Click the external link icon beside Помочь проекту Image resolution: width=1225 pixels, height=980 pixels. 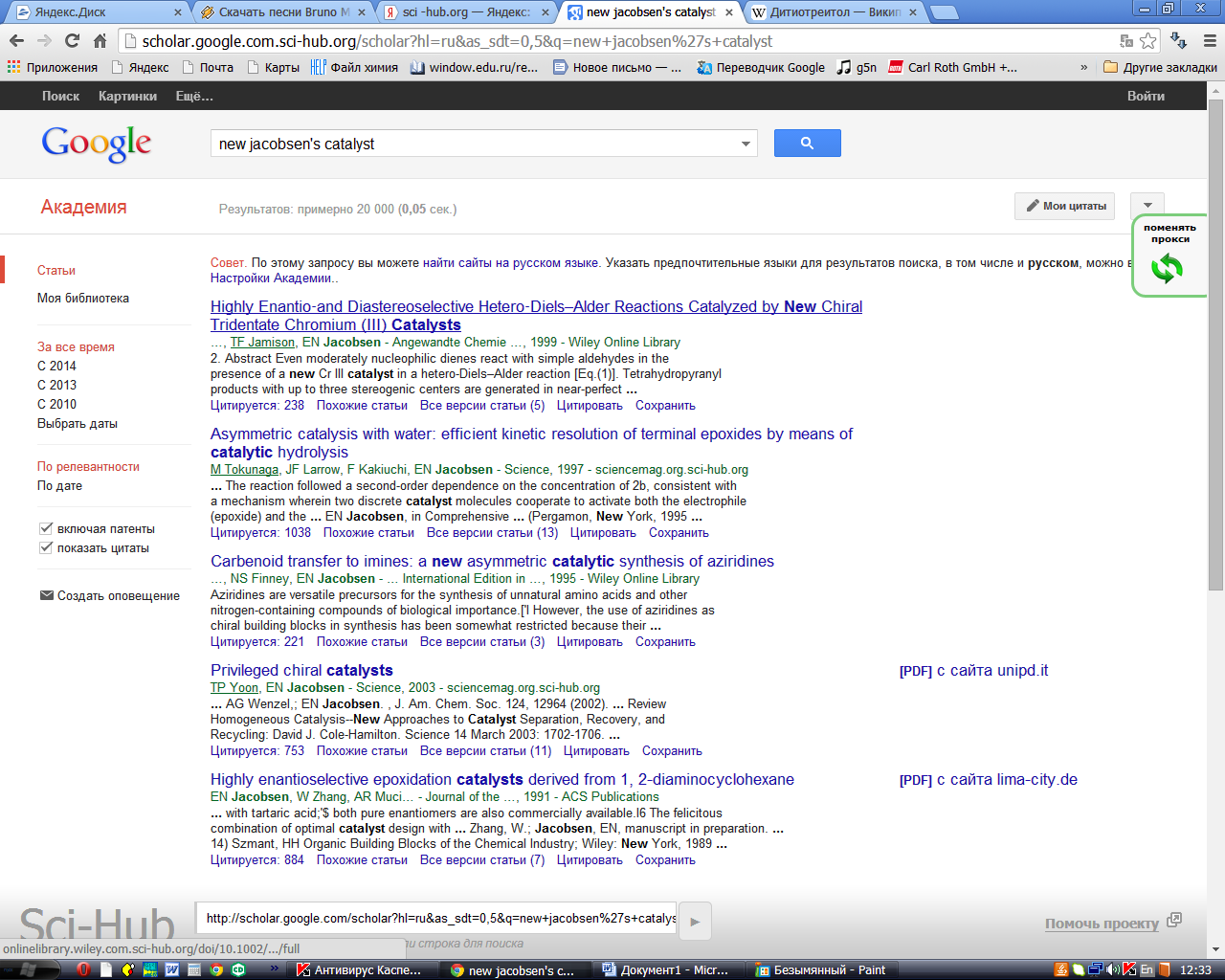1174,920
